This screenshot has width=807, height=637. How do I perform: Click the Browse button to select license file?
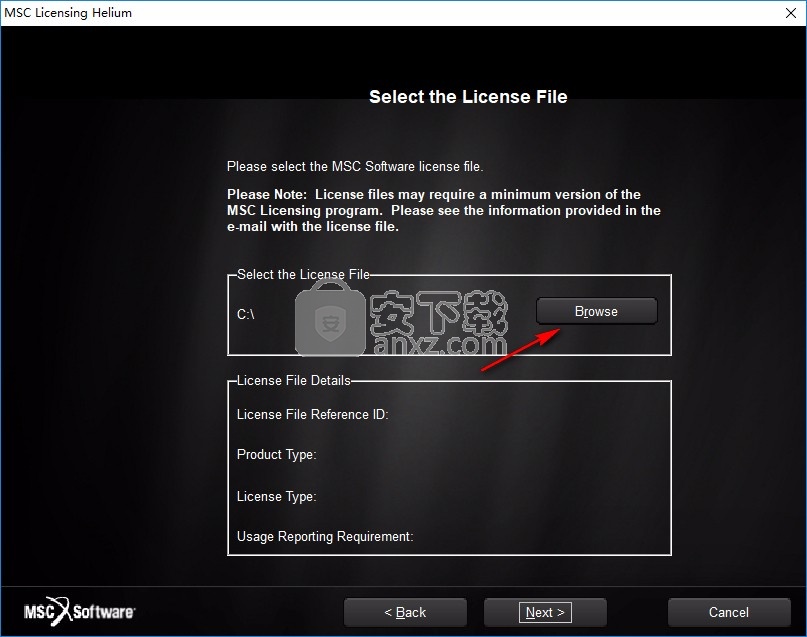tap(597, 311)
